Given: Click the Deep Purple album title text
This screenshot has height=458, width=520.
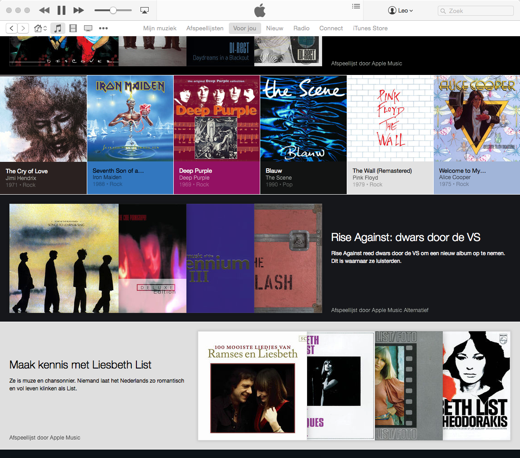Looking at the screenshot, I should pos(195,171).
